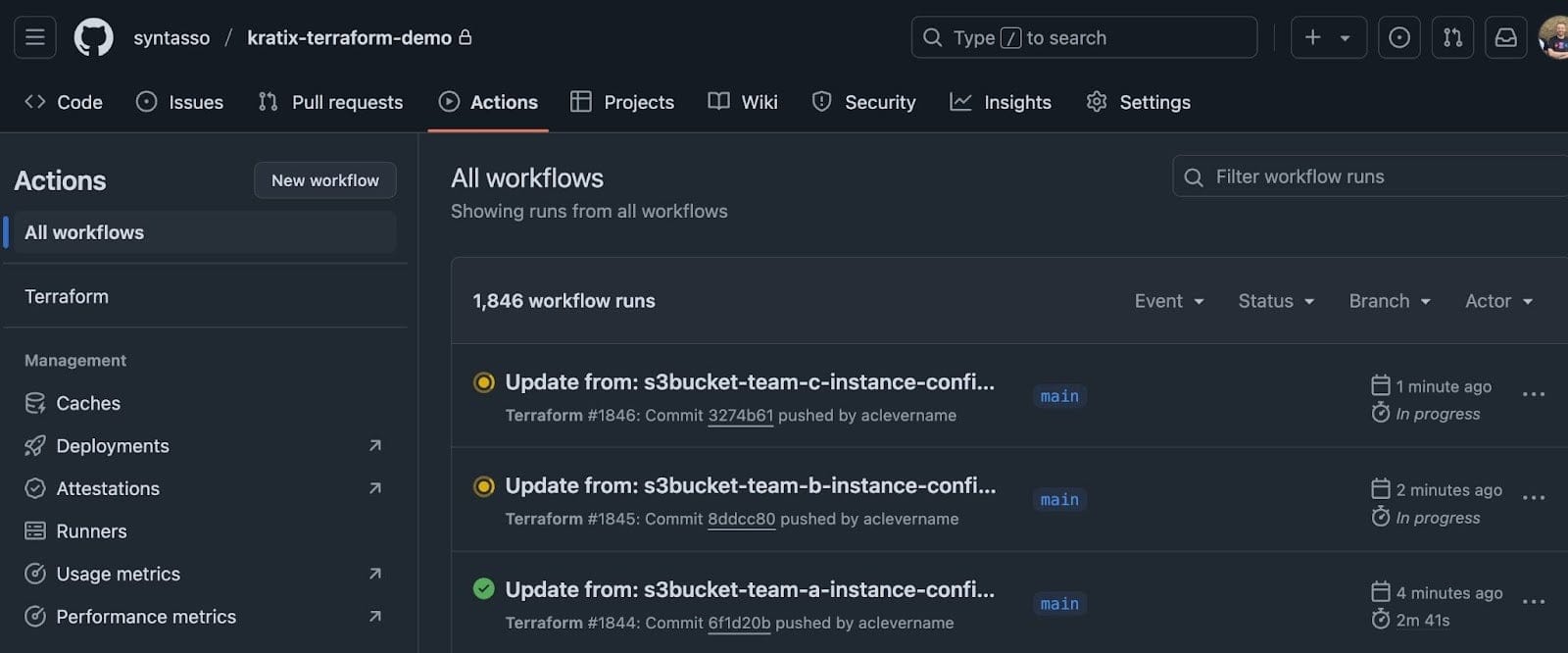Click the Performance metrics meter icon

[35, 617]
